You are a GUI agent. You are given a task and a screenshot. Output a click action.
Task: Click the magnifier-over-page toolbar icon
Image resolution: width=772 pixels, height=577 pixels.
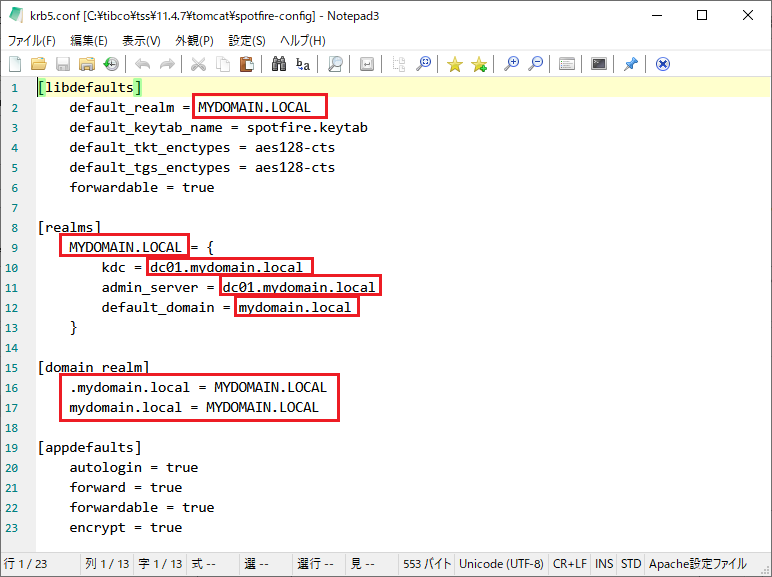(x=335, y=64)
